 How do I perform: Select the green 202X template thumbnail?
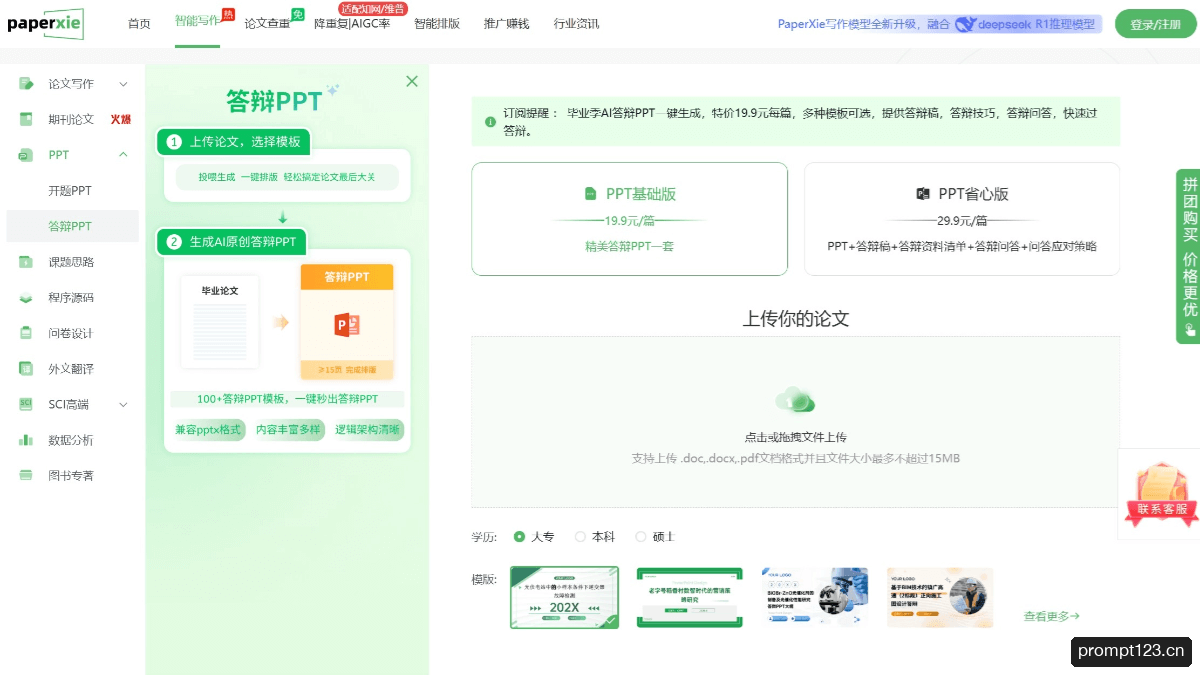pos(565,598)
